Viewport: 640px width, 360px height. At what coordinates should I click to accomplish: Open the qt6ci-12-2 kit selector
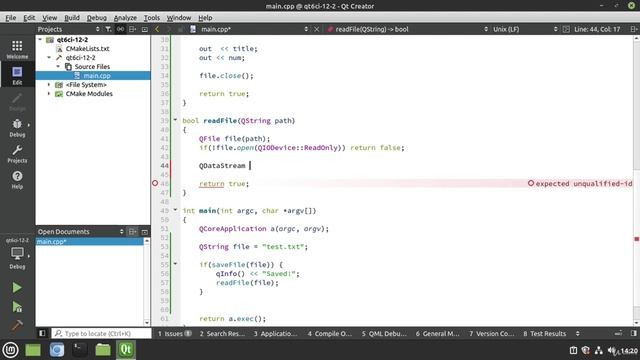[x=17, y=253]
